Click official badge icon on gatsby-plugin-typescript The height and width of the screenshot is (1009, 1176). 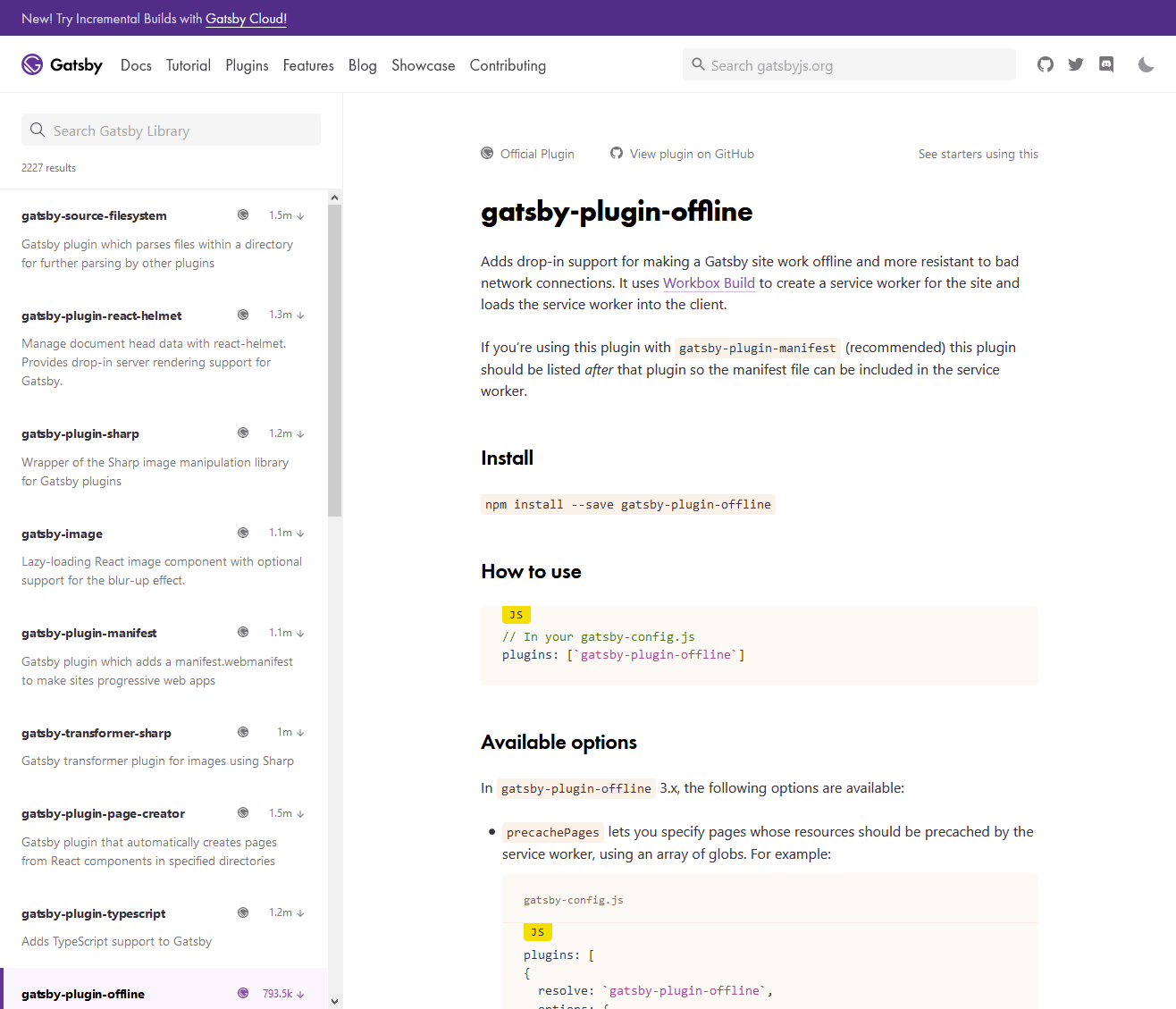(x=243, y=912)
